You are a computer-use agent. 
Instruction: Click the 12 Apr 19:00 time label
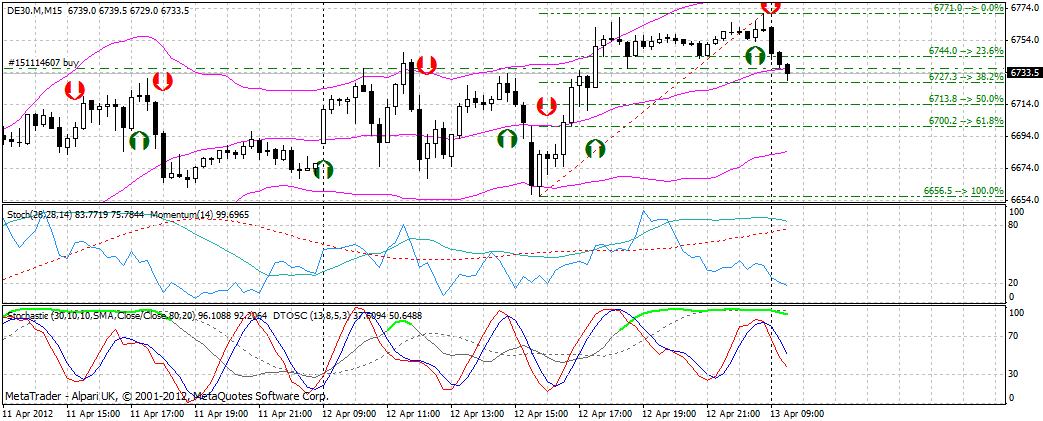[667, 412]
